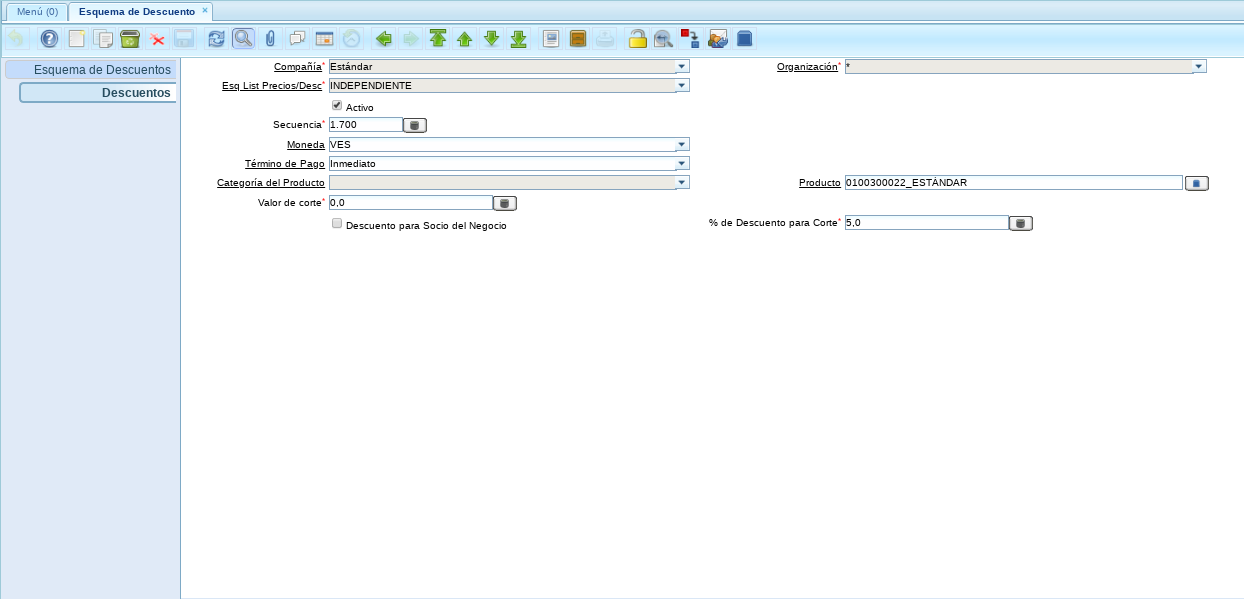Switch to the Menú (0) tab
This screenshot has height=599, width=1244.
coord(37,11)
